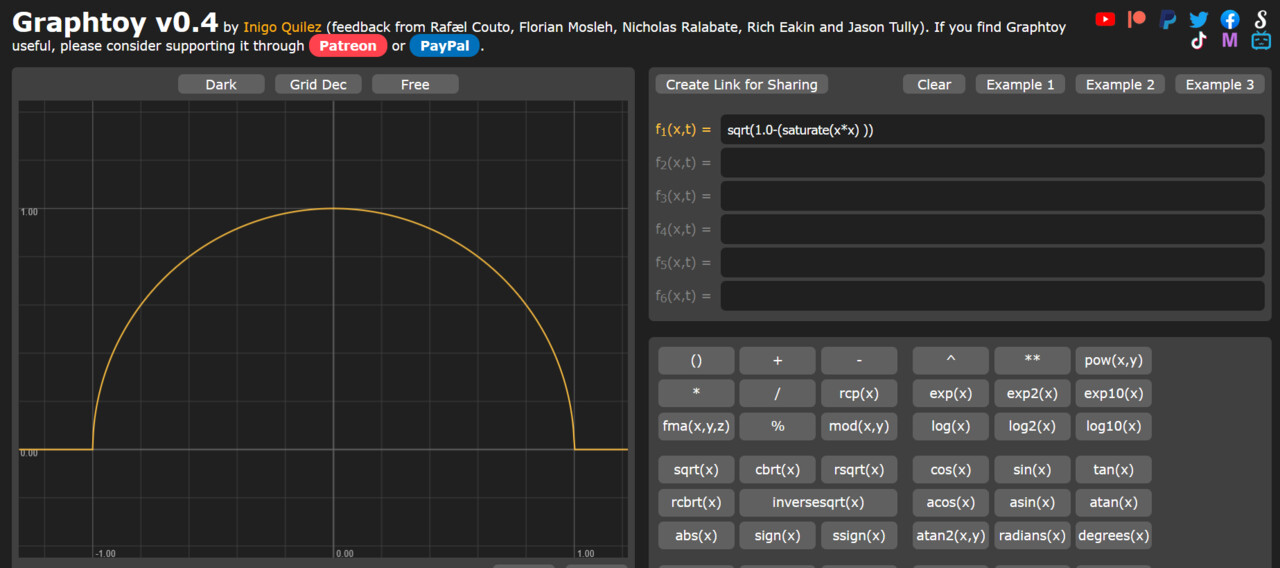The height and width of the screenshot is (568, 1280).
Task: Insert tan(x) function
Action: pos(1114,469)
